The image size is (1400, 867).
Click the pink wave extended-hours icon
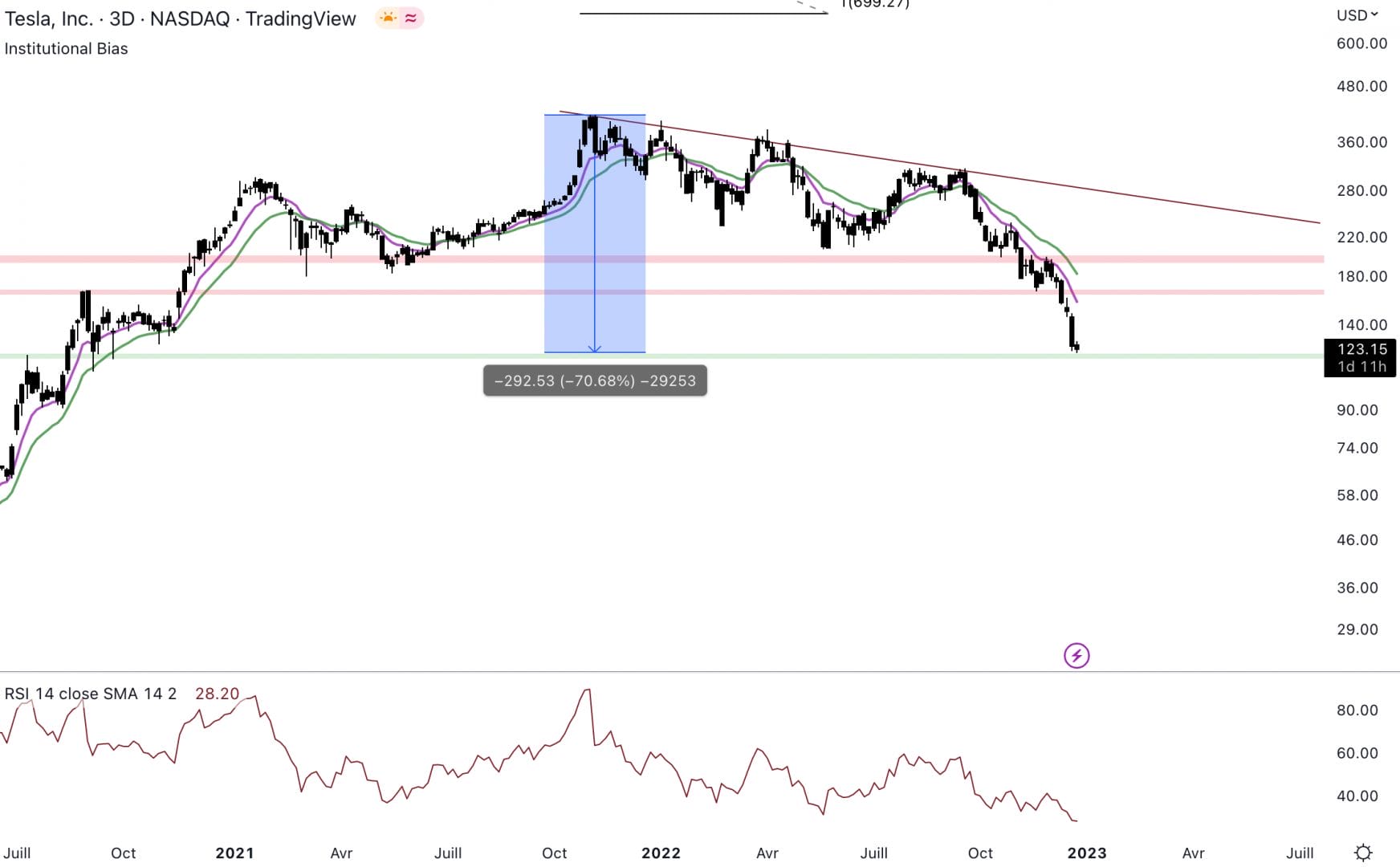(410, 16)
